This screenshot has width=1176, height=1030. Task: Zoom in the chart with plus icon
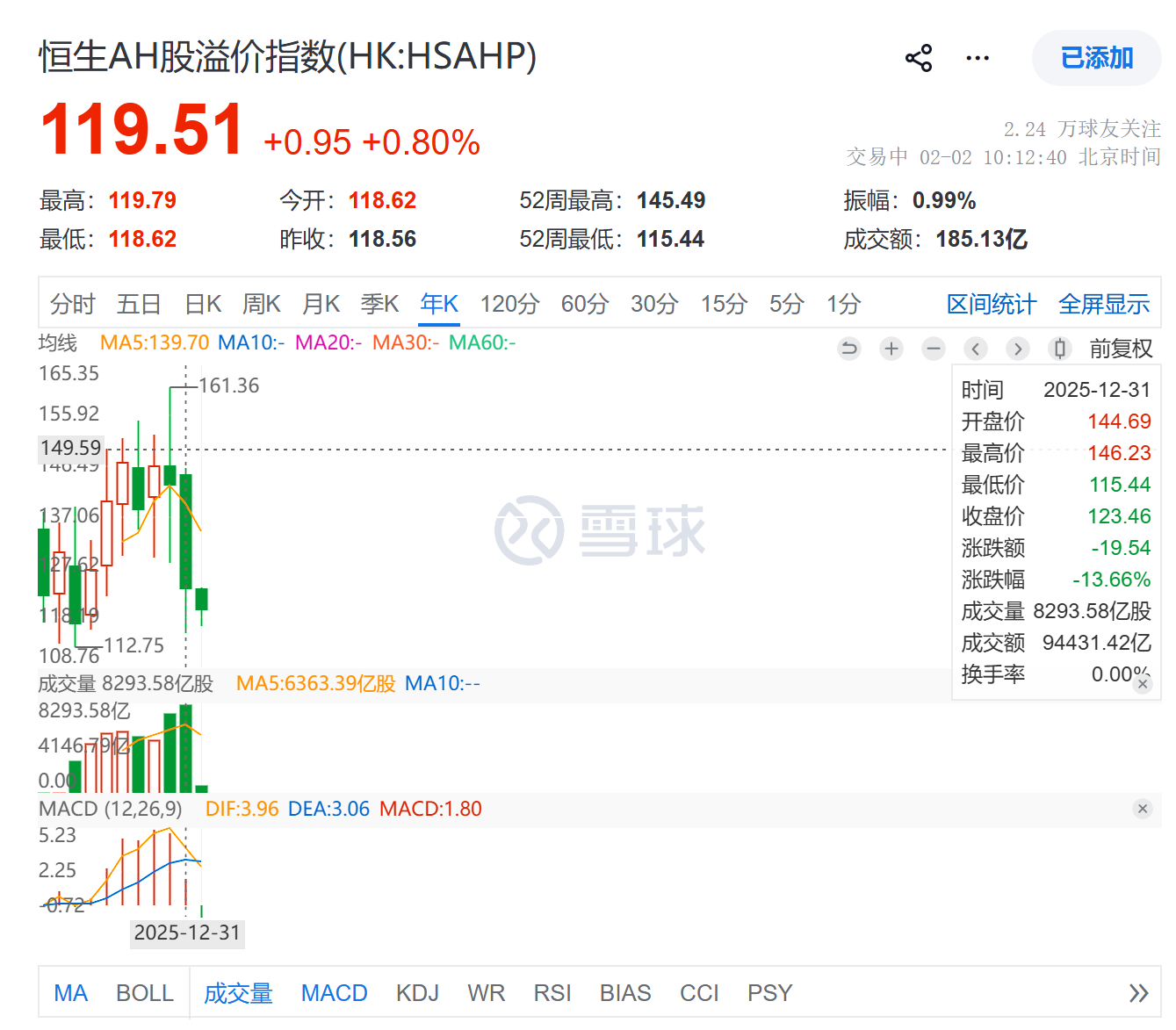point(891,349)
